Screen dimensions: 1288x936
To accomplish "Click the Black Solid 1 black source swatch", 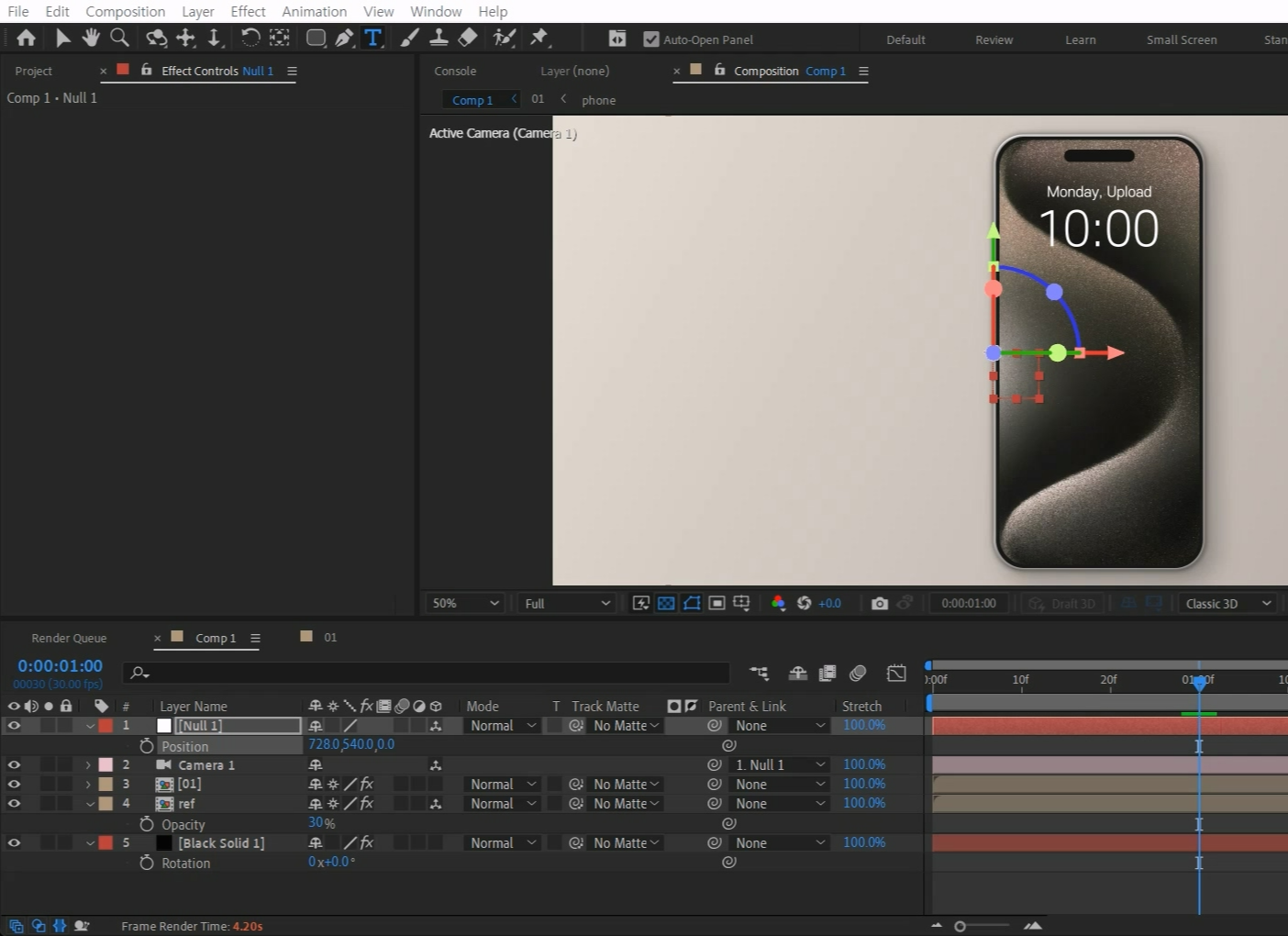I will click(x=164, y=842).
